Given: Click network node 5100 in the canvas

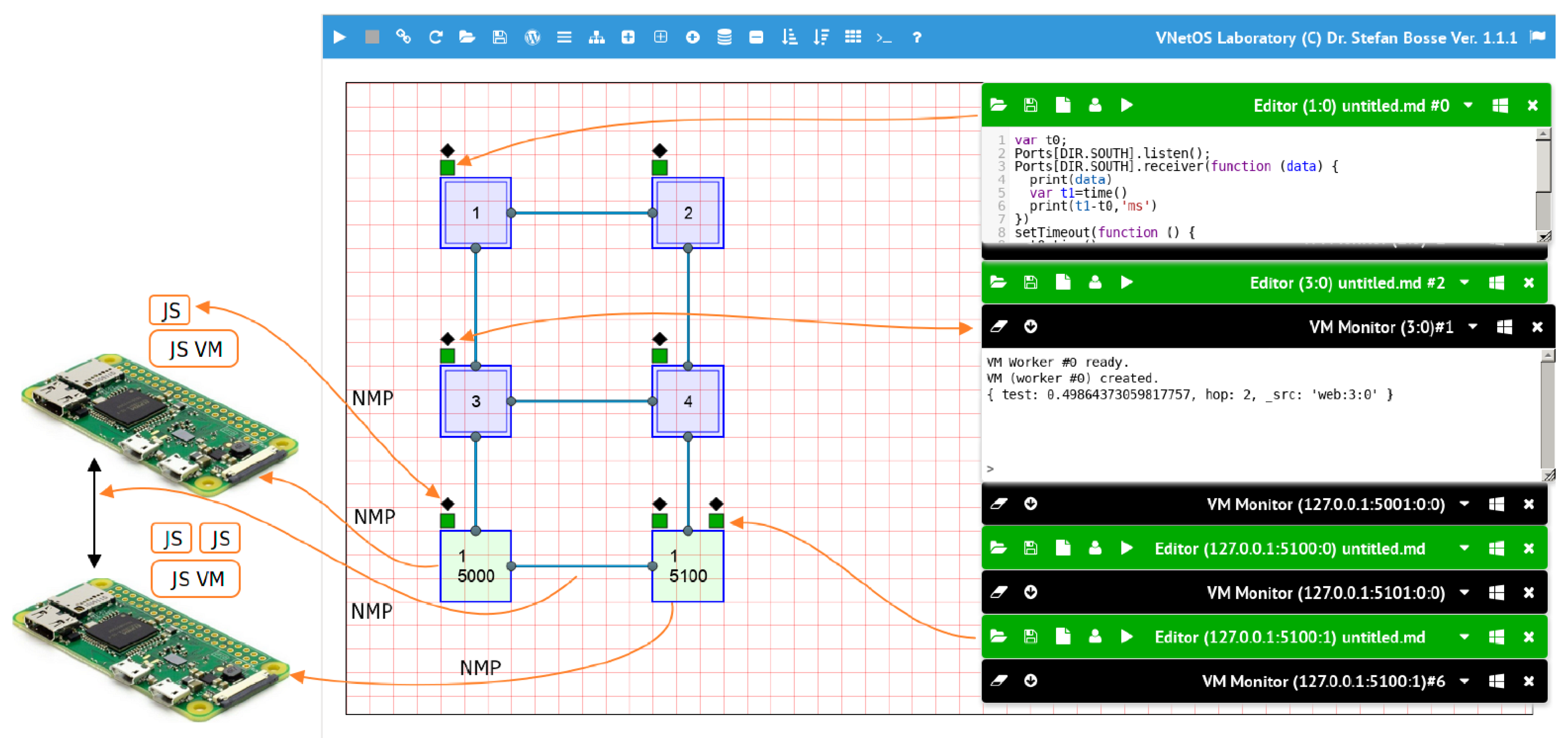Looking at the screenshot, I should pyautogui.click(x=687, y=566).
